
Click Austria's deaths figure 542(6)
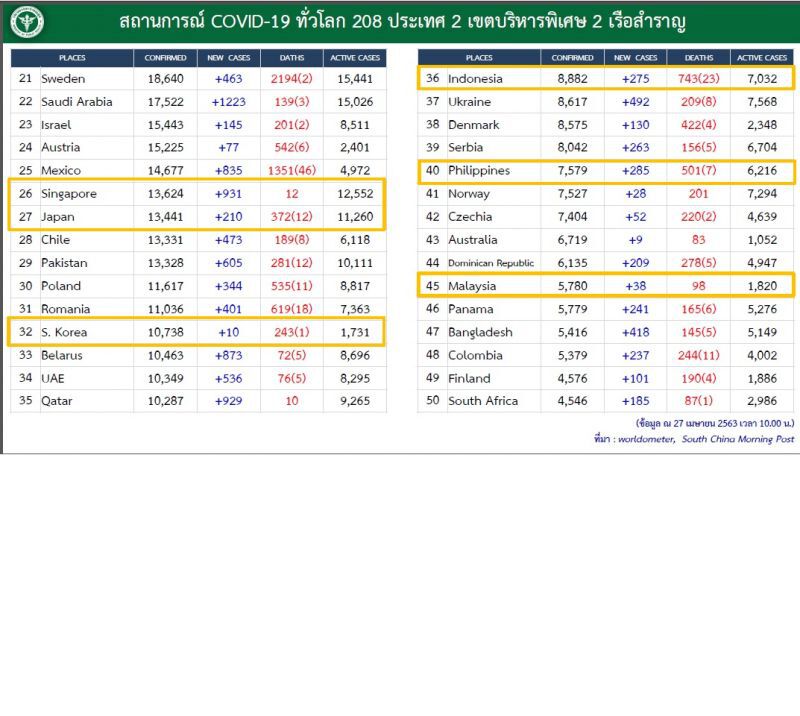click(x=292, y=147)
